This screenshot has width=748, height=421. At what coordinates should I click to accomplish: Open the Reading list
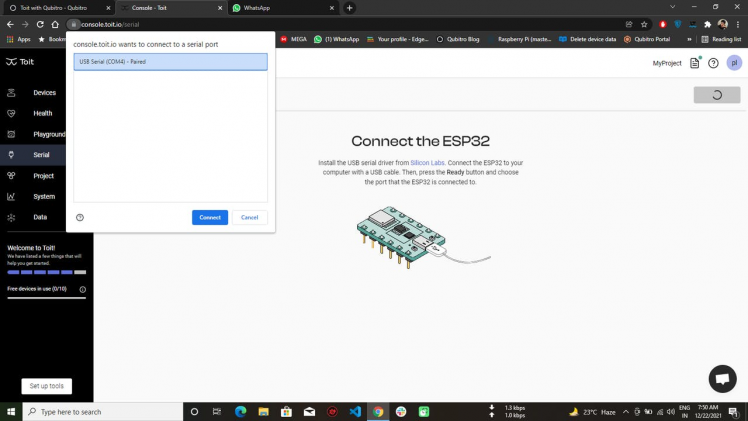click(x=721, y=39)
